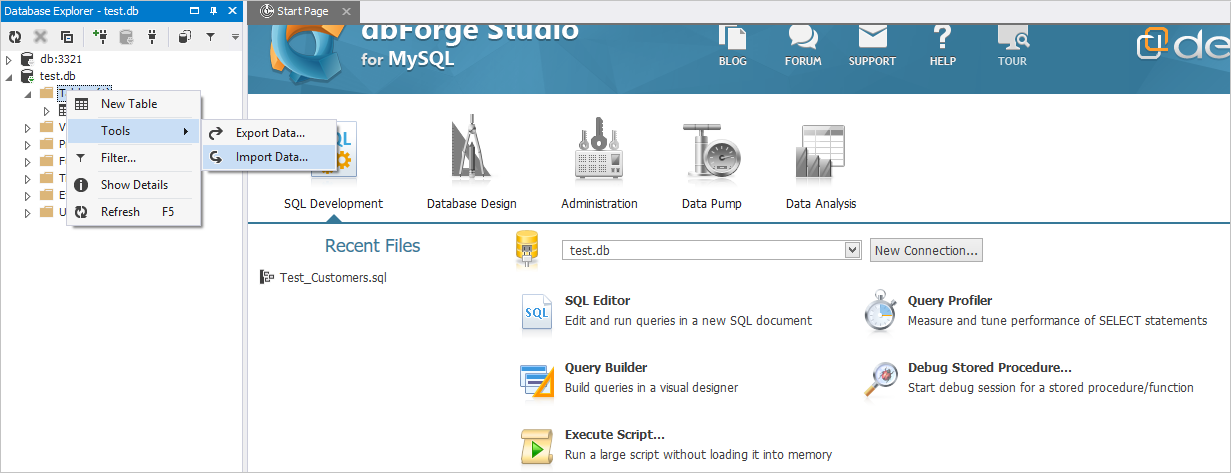Select the db:3321 connection node
The image size is (1231, 473).
(61, 59)
